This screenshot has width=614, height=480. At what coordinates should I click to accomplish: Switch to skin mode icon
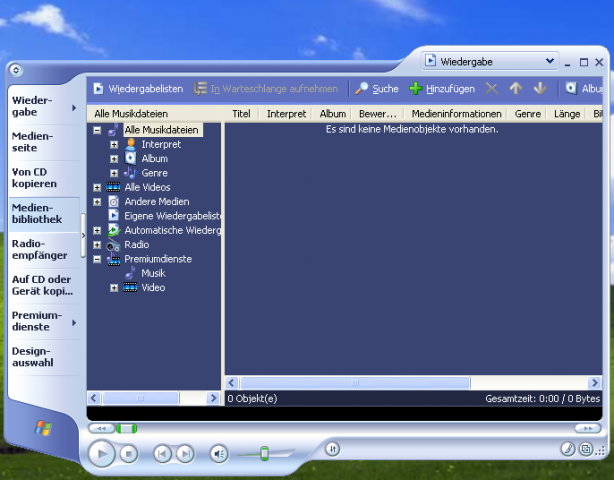click(x=586, y=449)
